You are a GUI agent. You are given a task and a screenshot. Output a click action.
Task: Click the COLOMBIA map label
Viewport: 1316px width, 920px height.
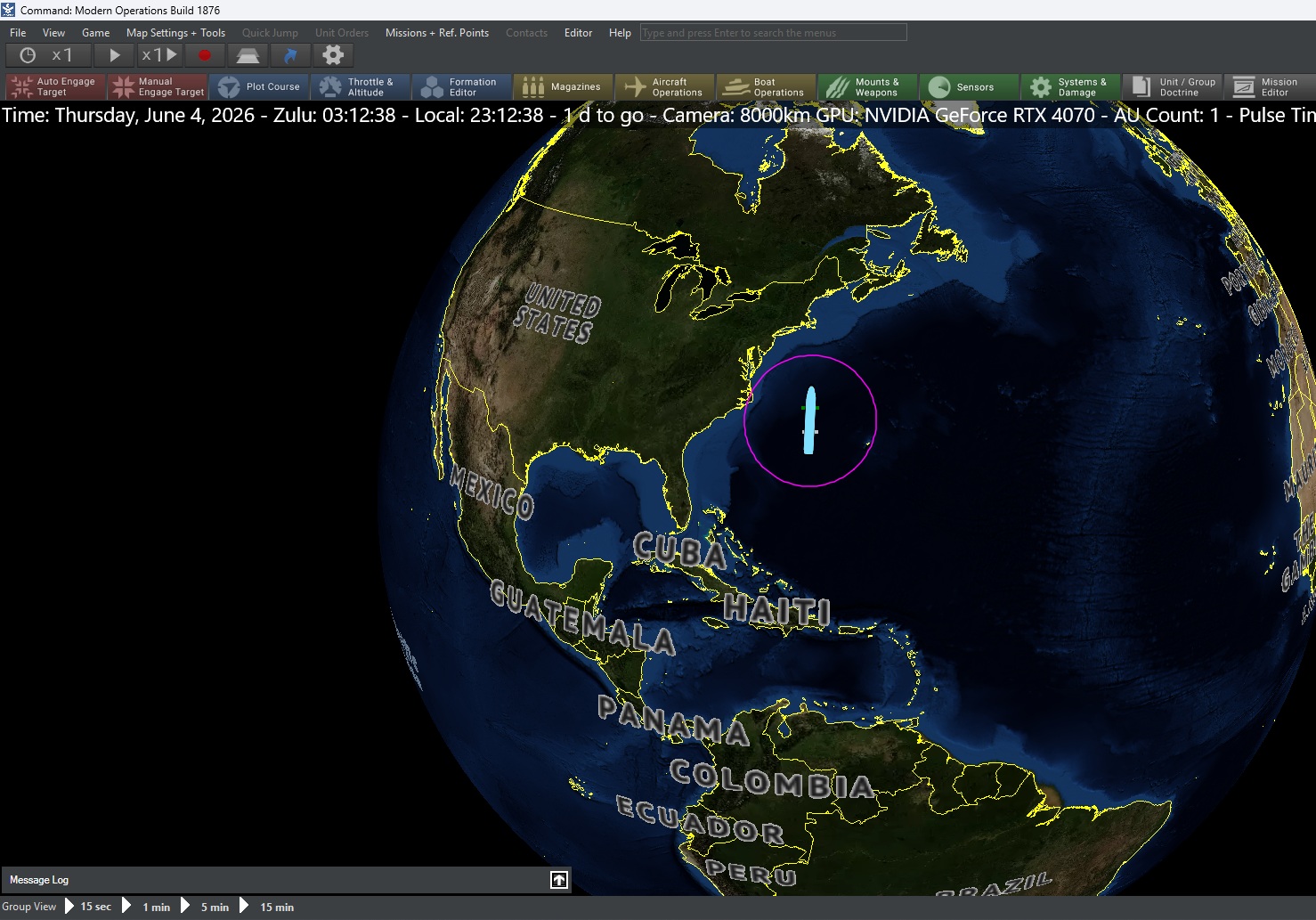(772, 779)
